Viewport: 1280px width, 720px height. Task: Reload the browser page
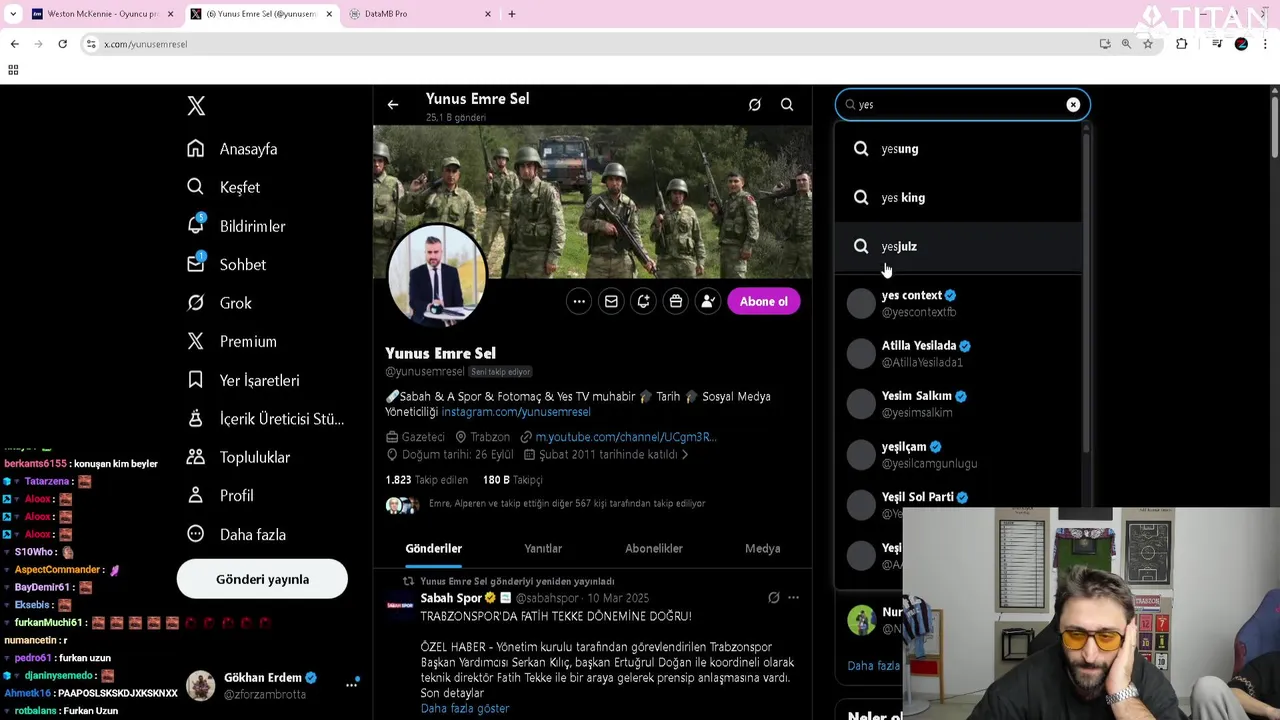pyautogui.click(x=62, y=44)
